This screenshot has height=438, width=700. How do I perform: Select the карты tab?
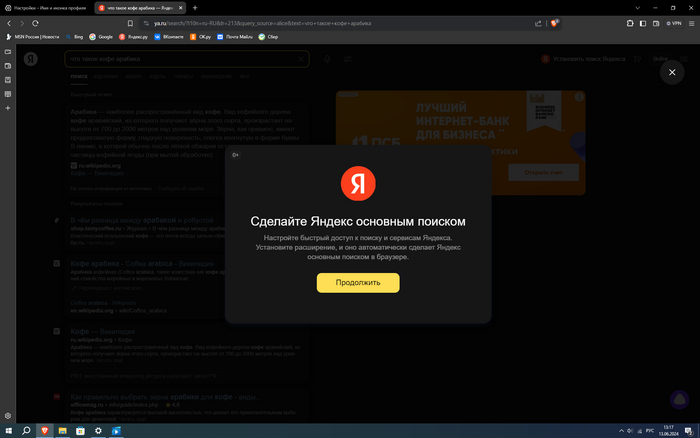pos(158,76)
